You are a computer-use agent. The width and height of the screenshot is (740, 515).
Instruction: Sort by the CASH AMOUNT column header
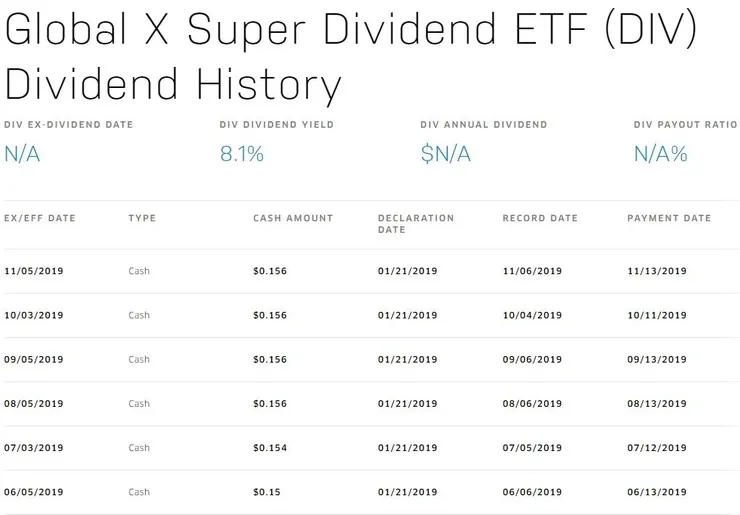pos(293,218)
